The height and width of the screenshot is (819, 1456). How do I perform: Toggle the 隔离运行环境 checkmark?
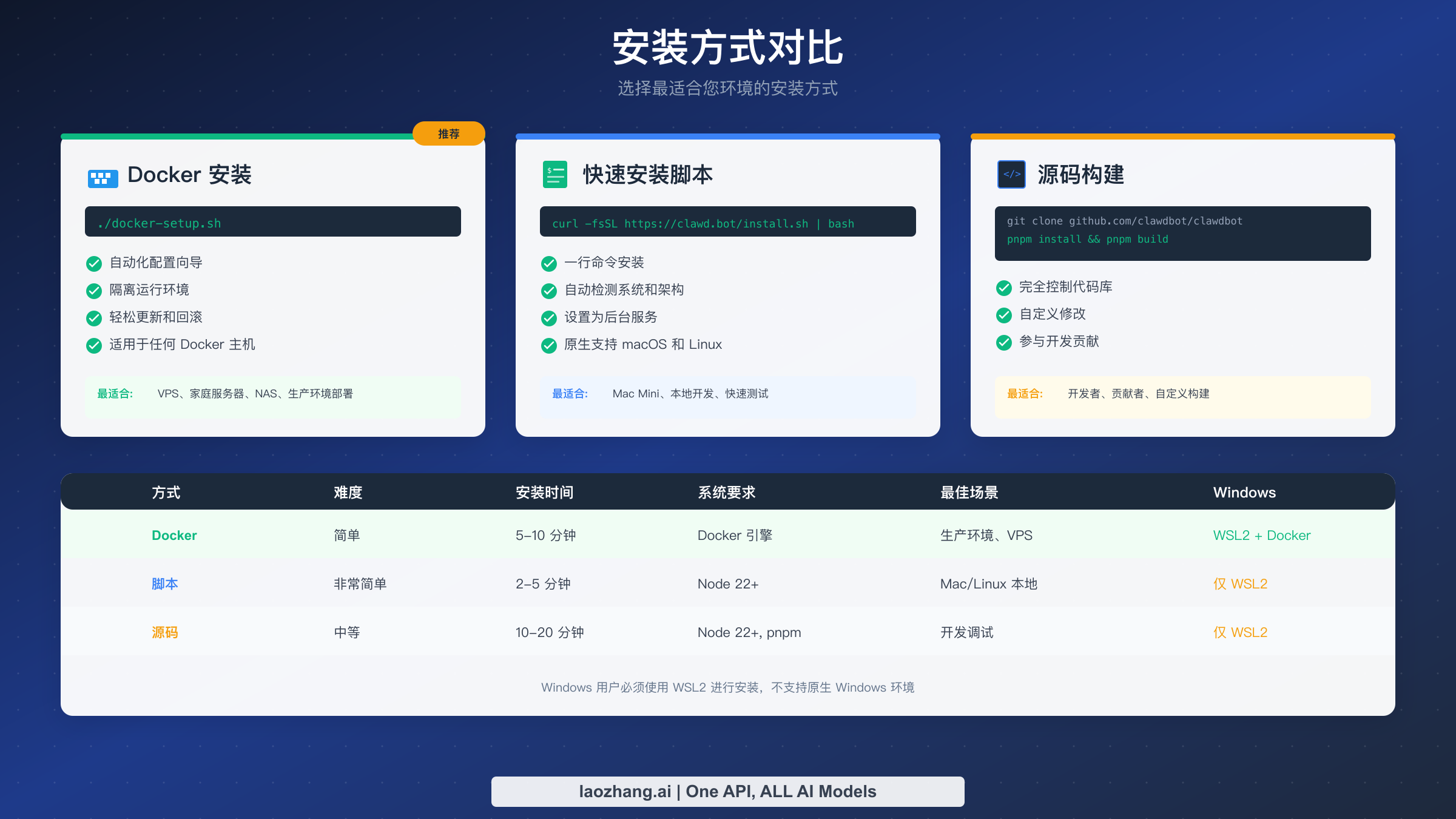tap(93, 291)
